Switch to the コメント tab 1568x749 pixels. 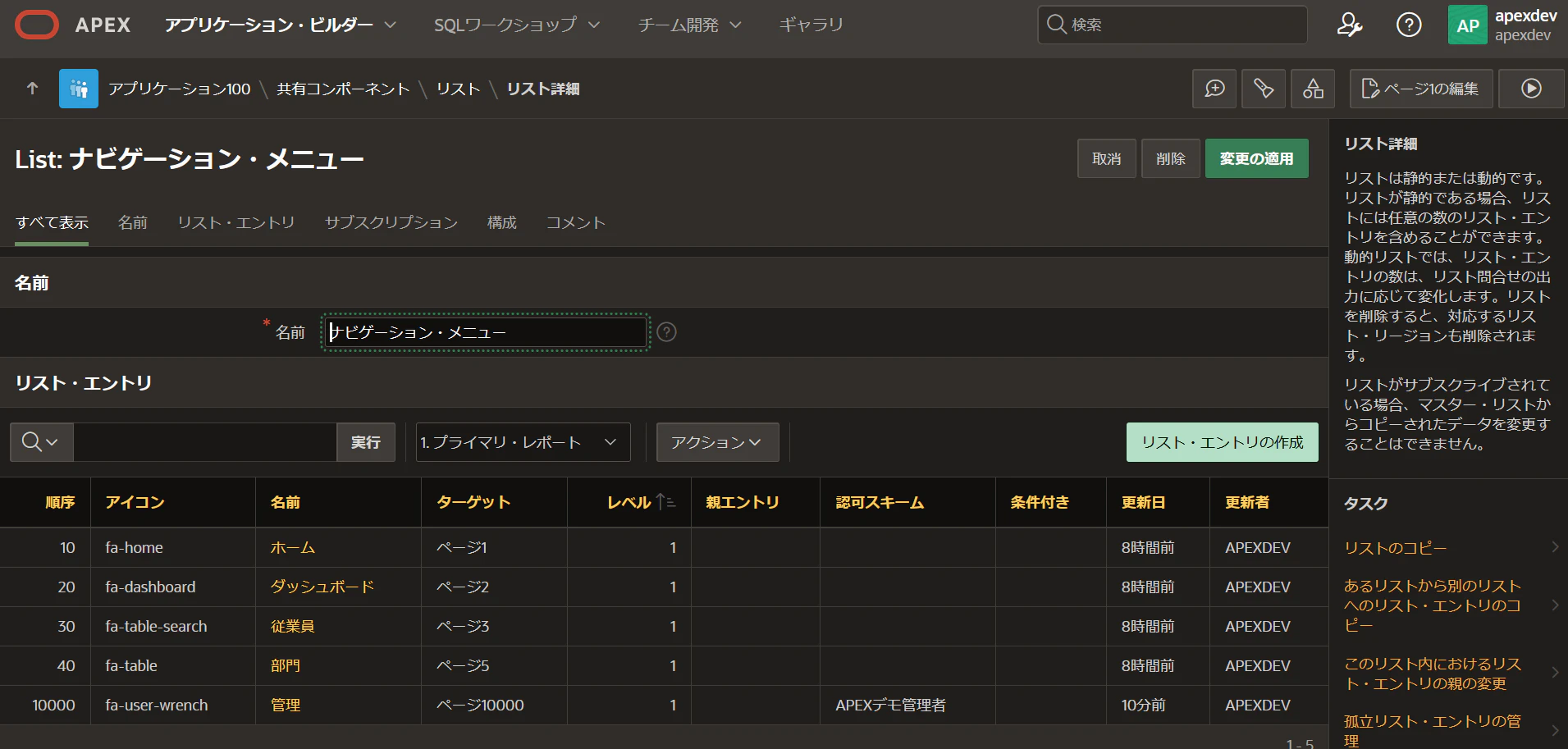click(576, 222)
